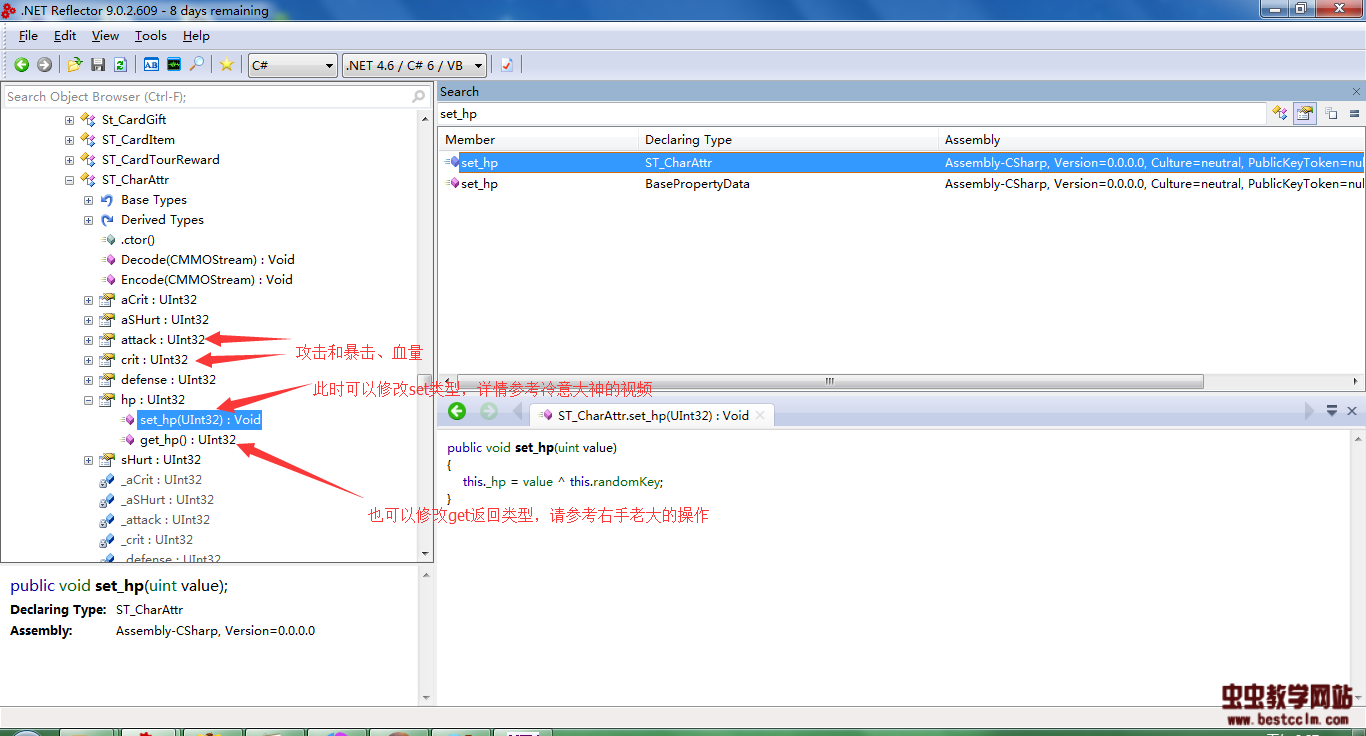Click the grey Forward arrow in main toolbar

coord(44,65)
